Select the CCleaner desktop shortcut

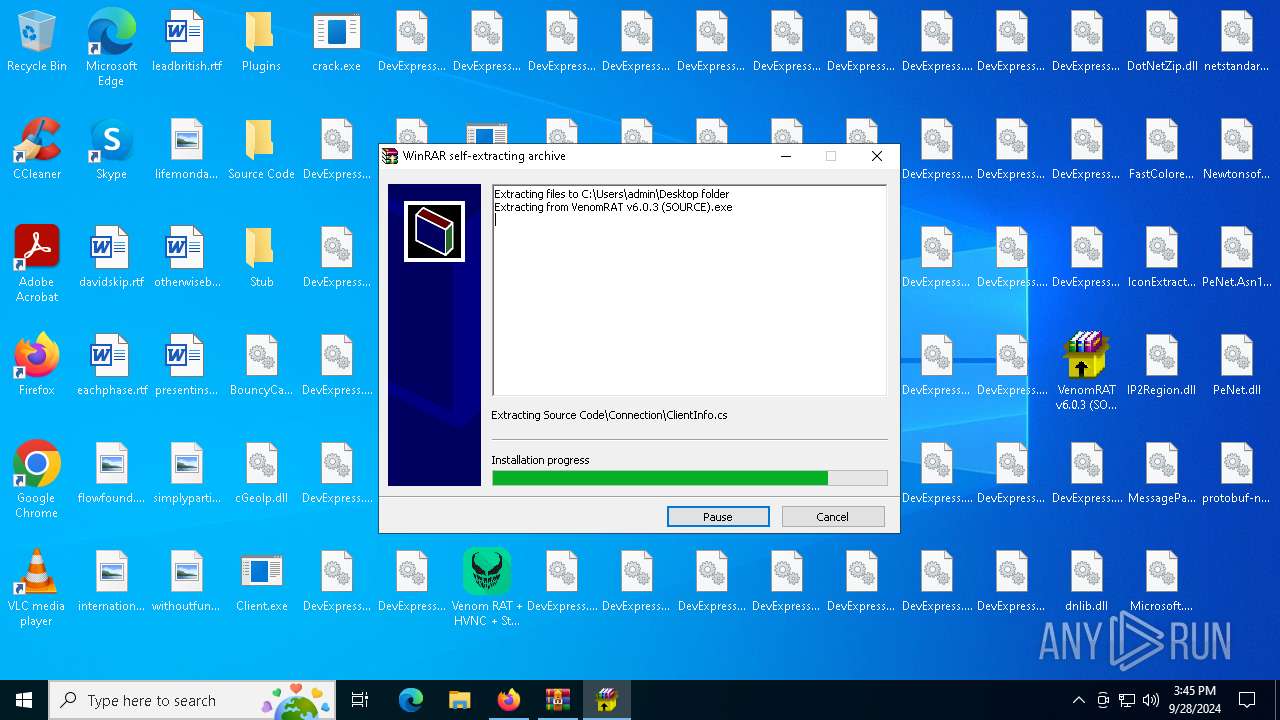pos(37,149)
